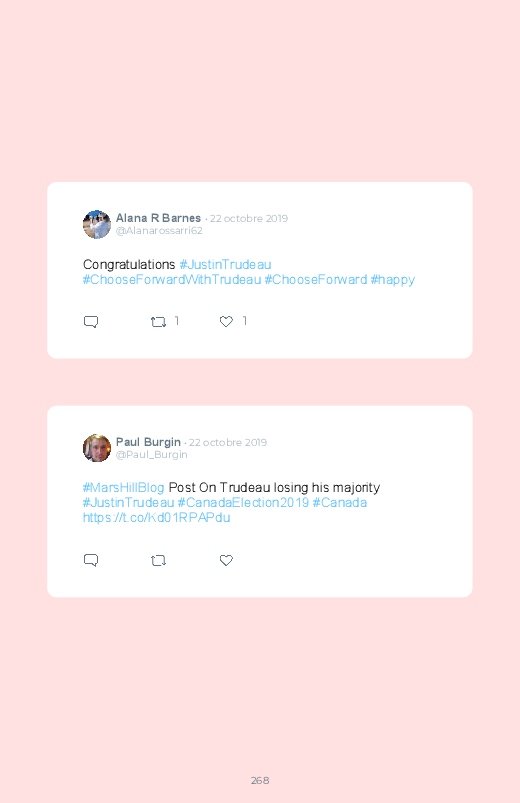The image size is (520, 803).
Task: Click the Paul Burgin display name
Action: (x=148, y=442)
